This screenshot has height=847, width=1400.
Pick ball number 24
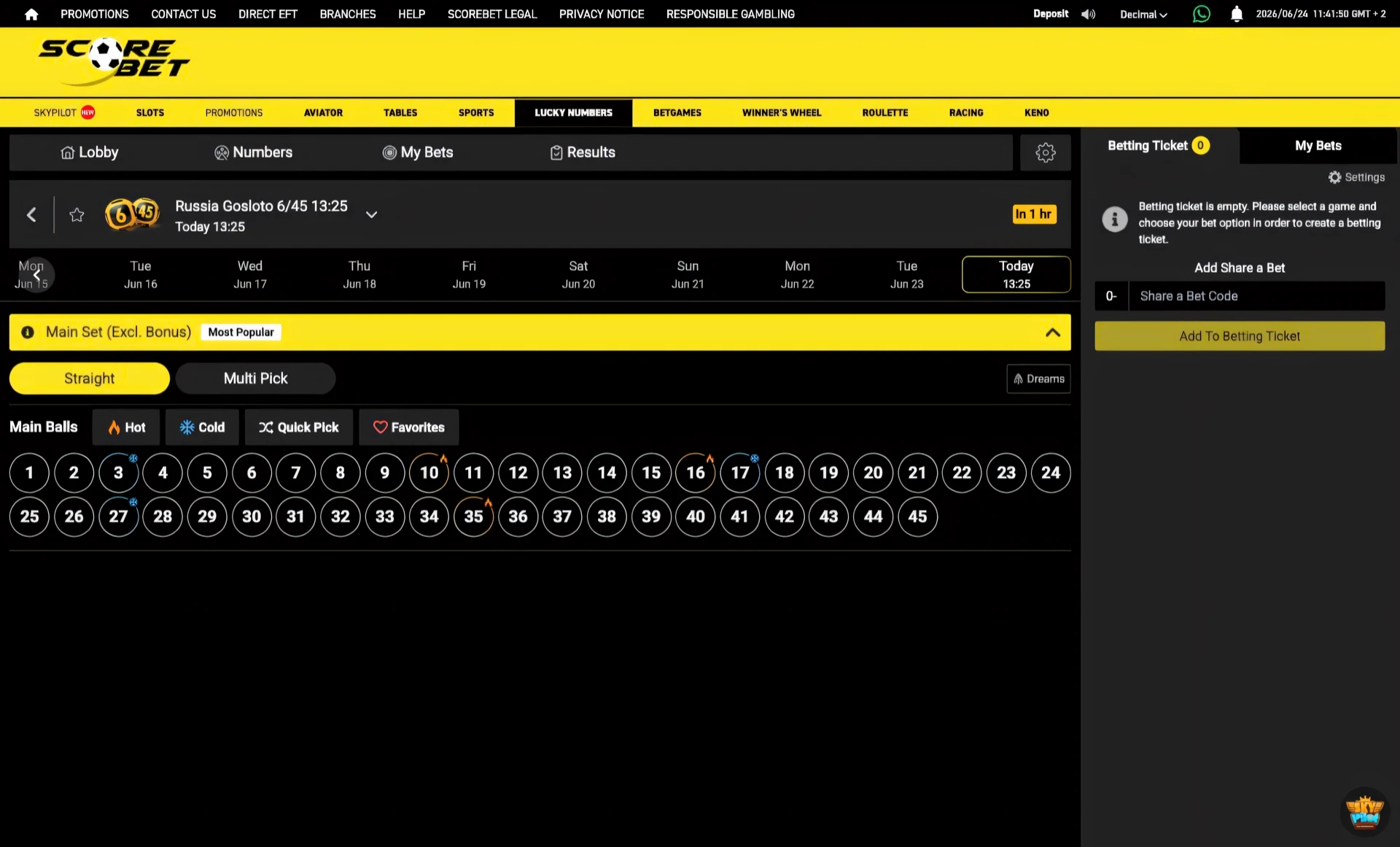(1051, 473)
